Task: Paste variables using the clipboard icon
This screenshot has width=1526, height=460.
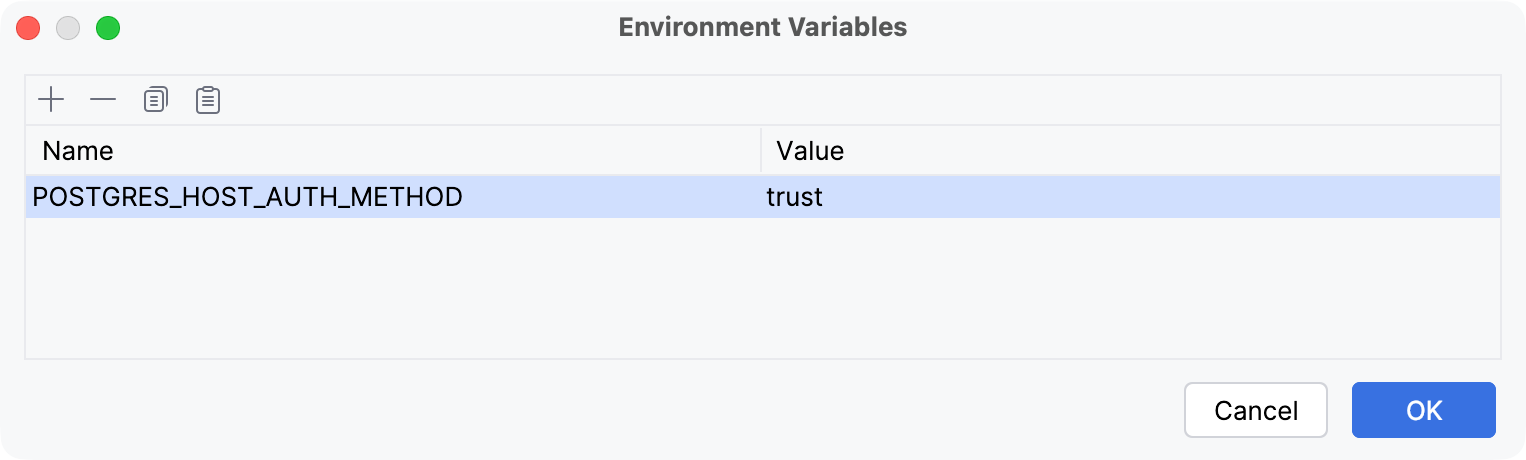Action: (x=208, y=100)
